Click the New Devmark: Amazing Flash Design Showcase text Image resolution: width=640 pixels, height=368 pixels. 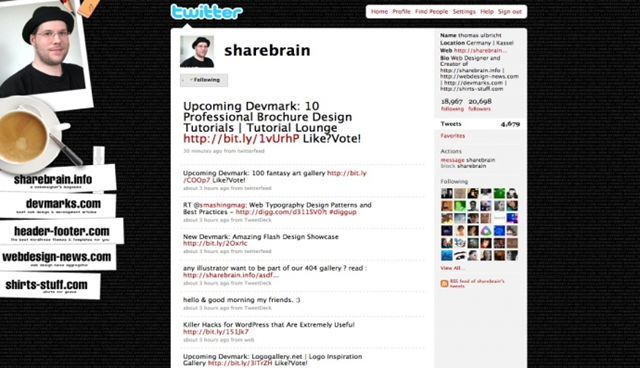tap(260, 237)
